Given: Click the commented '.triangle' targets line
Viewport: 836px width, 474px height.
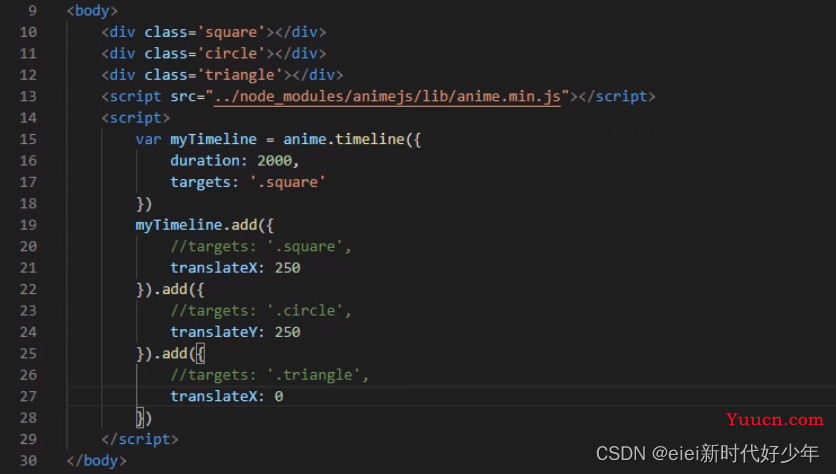Looking at the screenshot, I should coord(269,375).
